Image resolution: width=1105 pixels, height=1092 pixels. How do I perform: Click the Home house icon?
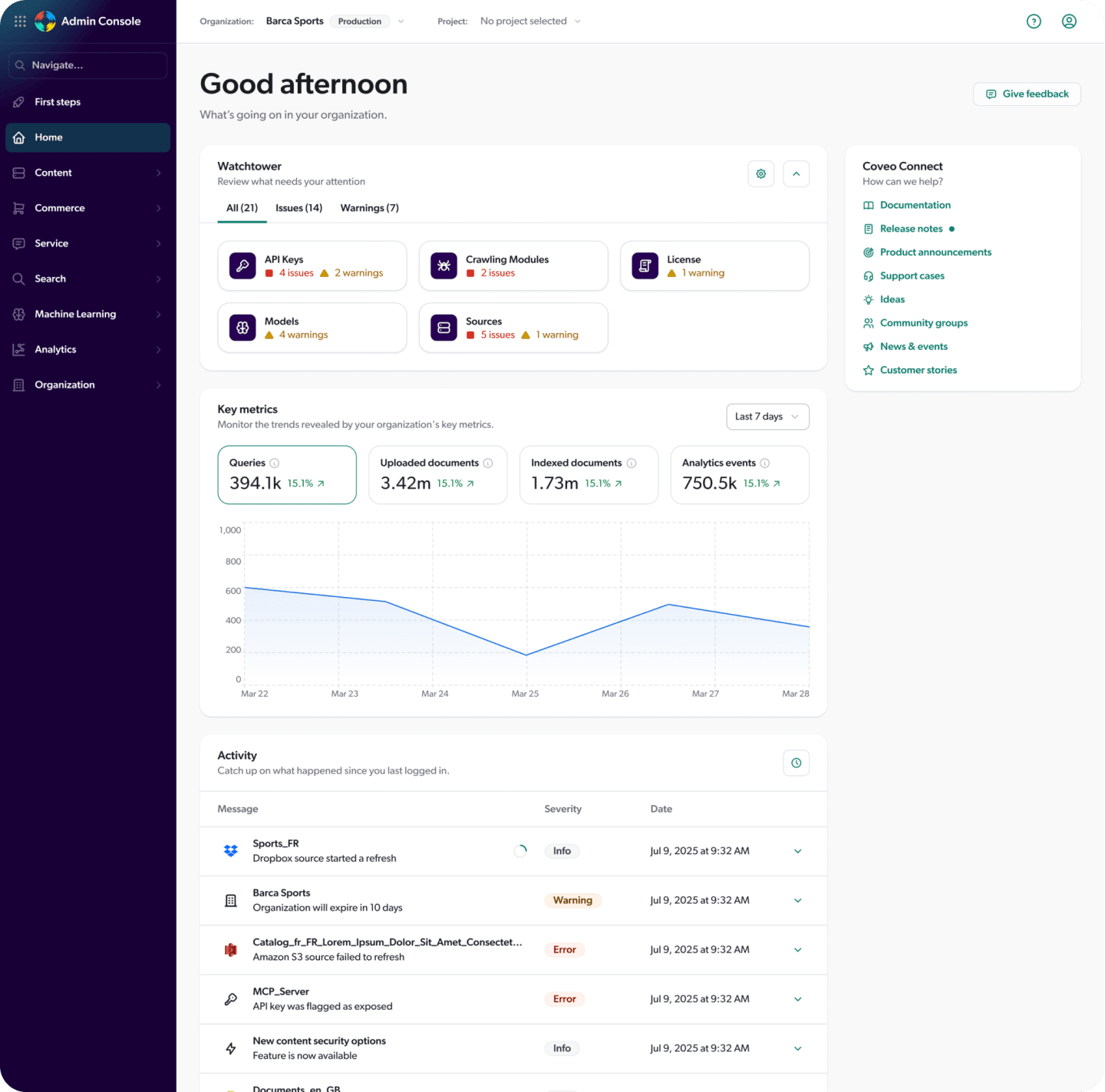[19, 137]
